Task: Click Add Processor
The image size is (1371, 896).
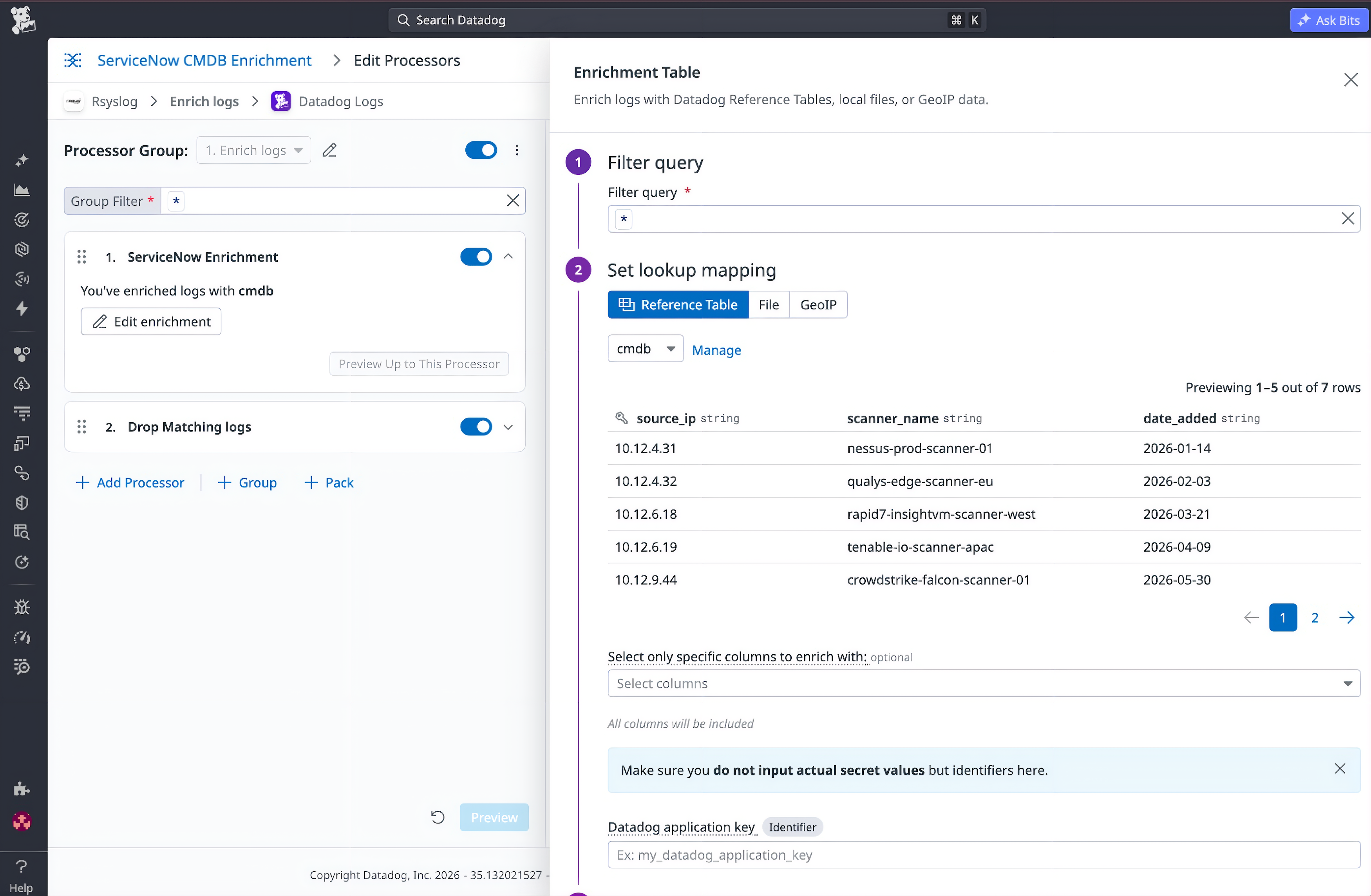Action: click(x=130, y=483)
